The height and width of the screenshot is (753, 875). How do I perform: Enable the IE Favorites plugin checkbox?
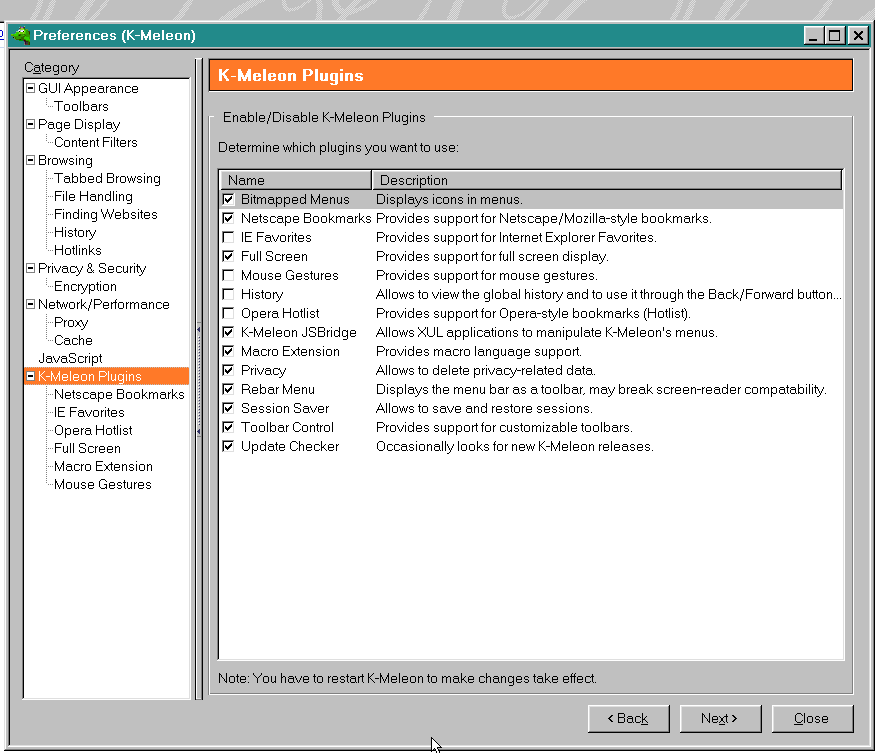point(229,238)
